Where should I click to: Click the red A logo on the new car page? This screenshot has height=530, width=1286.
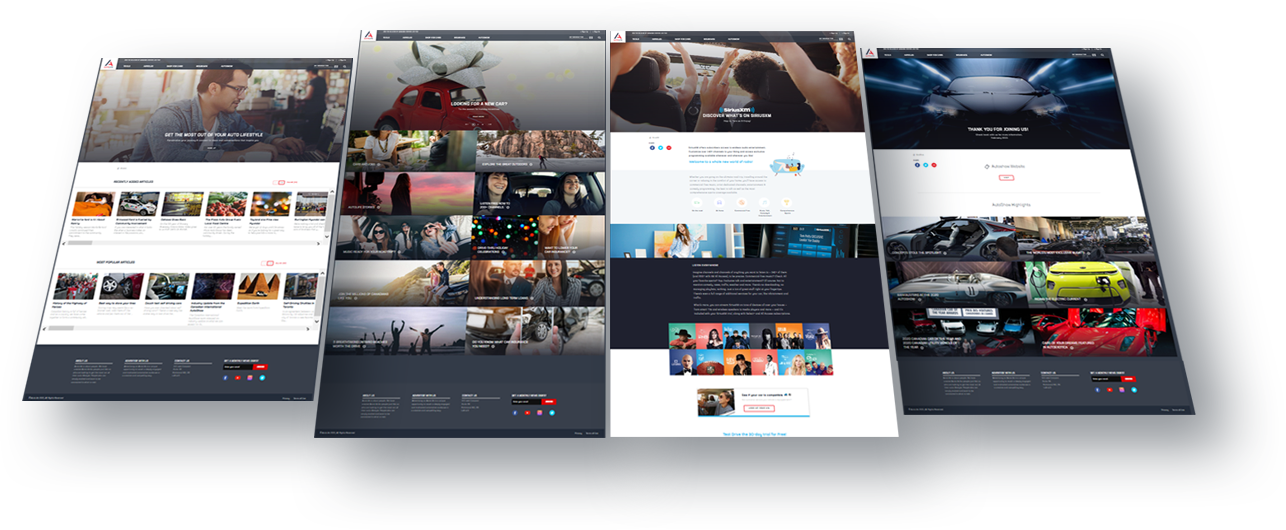coord(367,36)
